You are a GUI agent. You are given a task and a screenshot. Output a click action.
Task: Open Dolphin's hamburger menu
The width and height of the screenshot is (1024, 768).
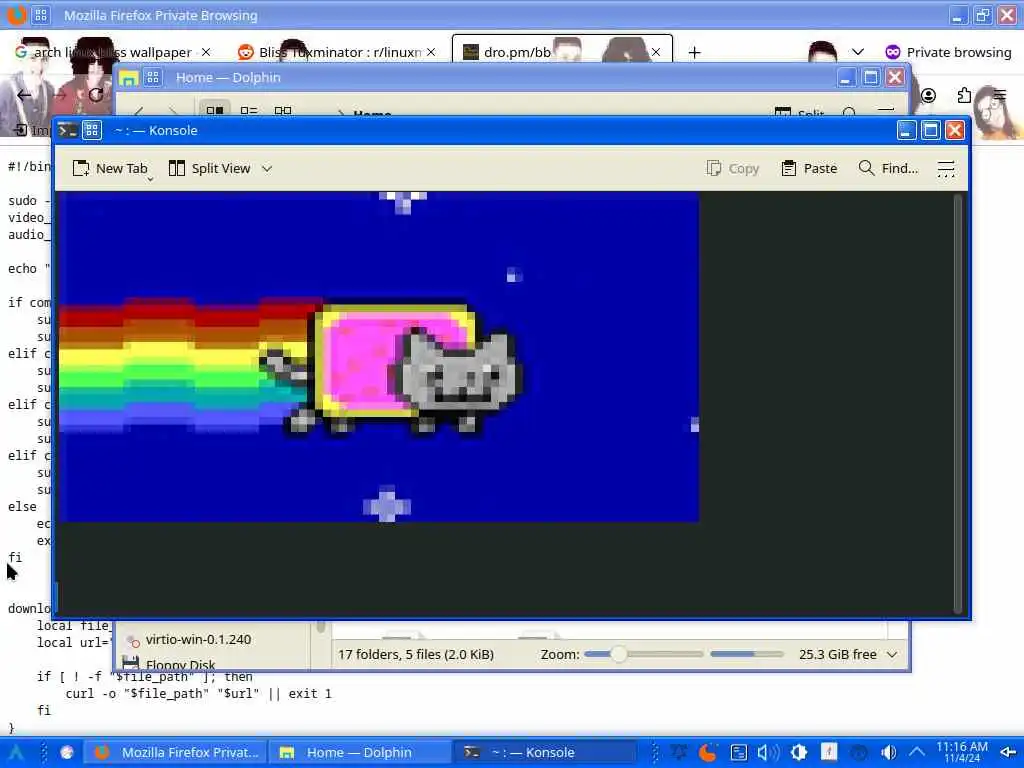coord(886,111)
